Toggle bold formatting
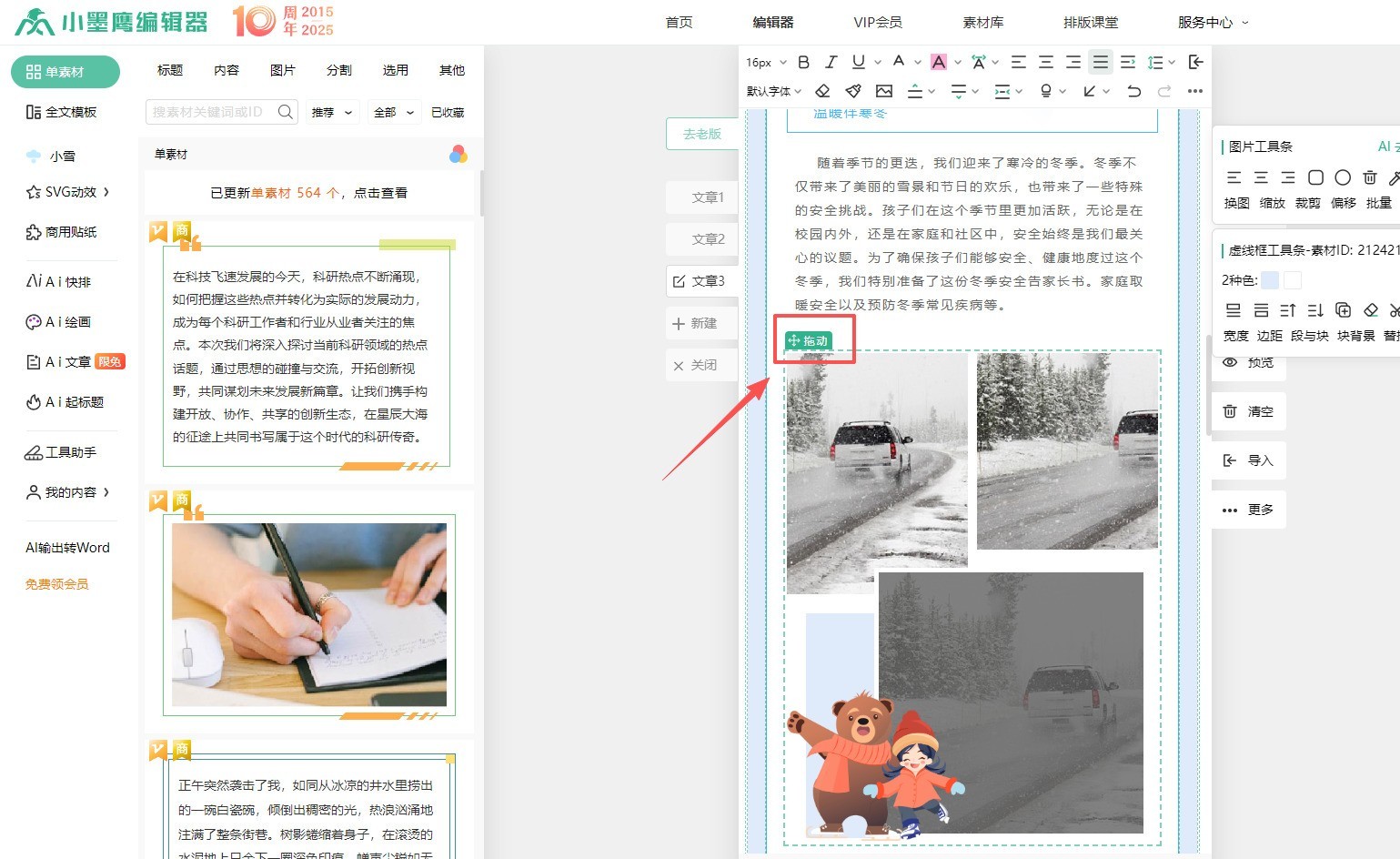 click(x=803, y=62)
